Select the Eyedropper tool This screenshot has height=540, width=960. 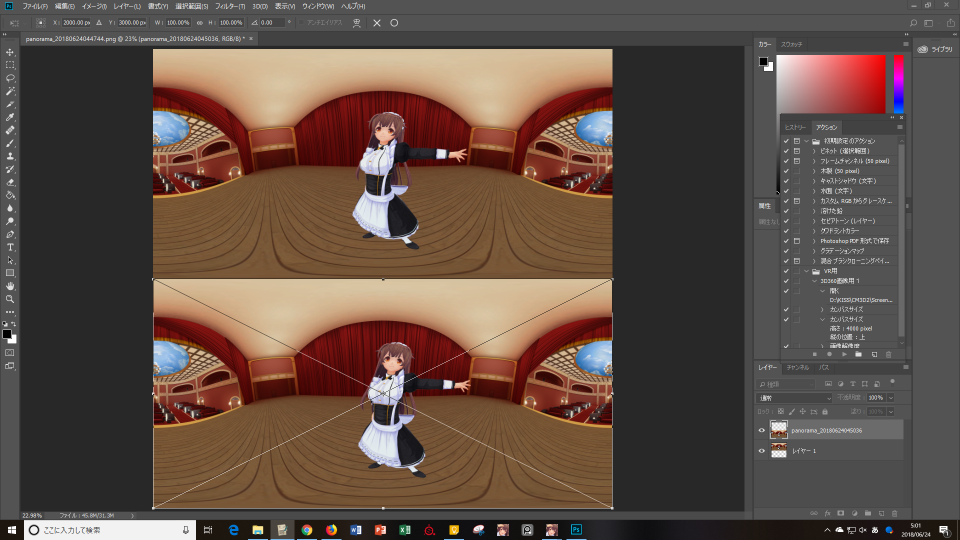10,118
